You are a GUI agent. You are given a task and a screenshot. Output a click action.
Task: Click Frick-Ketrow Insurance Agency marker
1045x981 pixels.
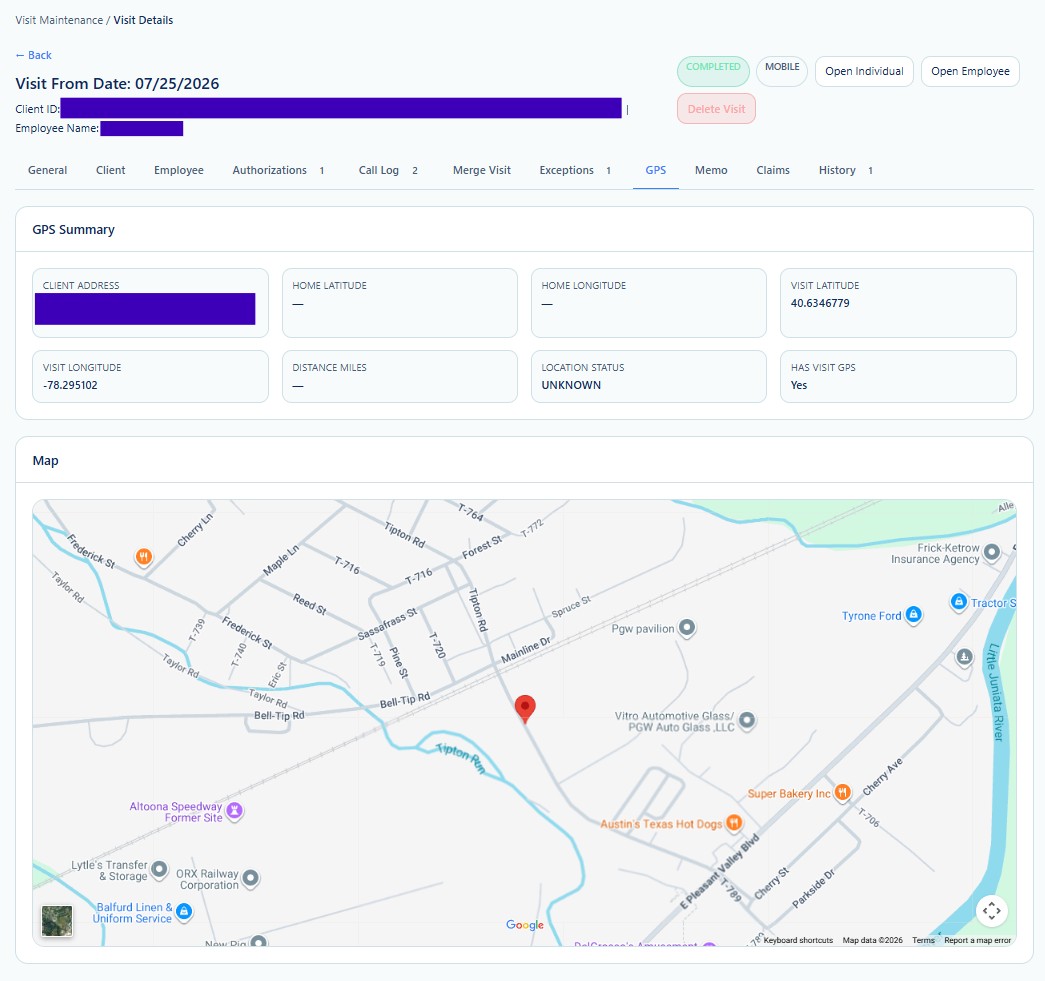click(992, 552)
